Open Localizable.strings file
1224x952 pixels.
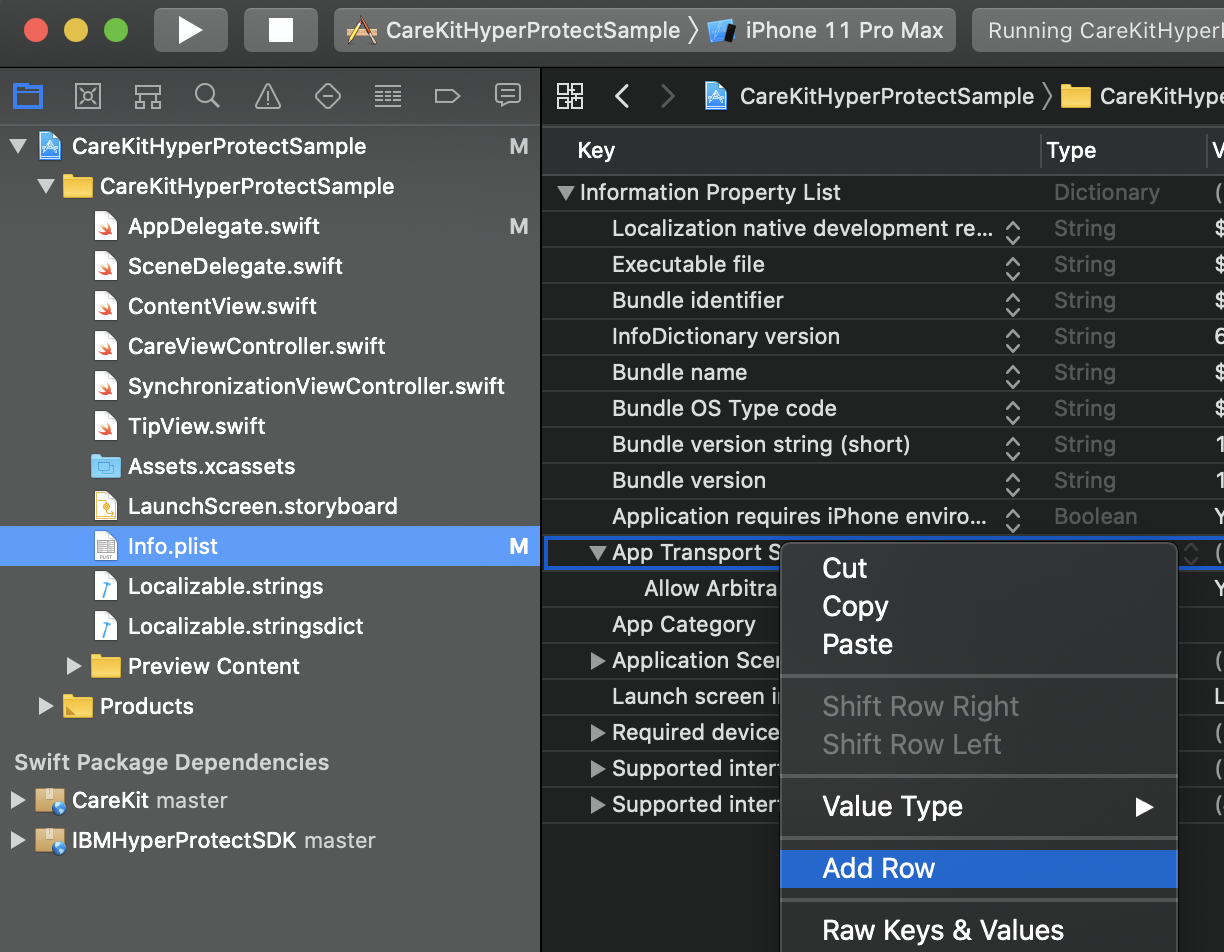pyautogui.click(x=225, y=586)
